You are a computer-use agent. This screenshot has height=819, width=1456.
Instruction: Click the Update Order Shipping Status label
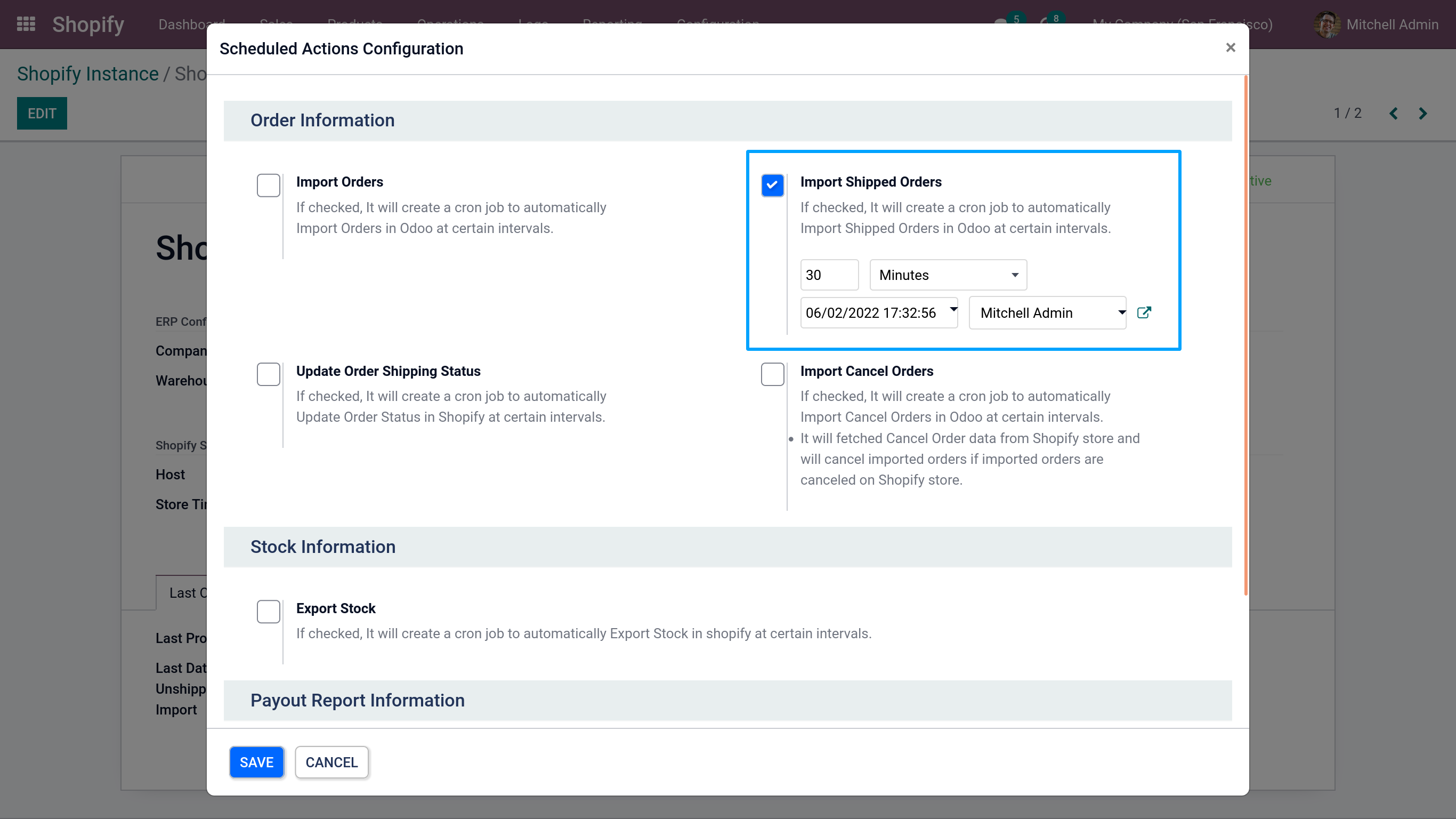[x=389, y=371]
